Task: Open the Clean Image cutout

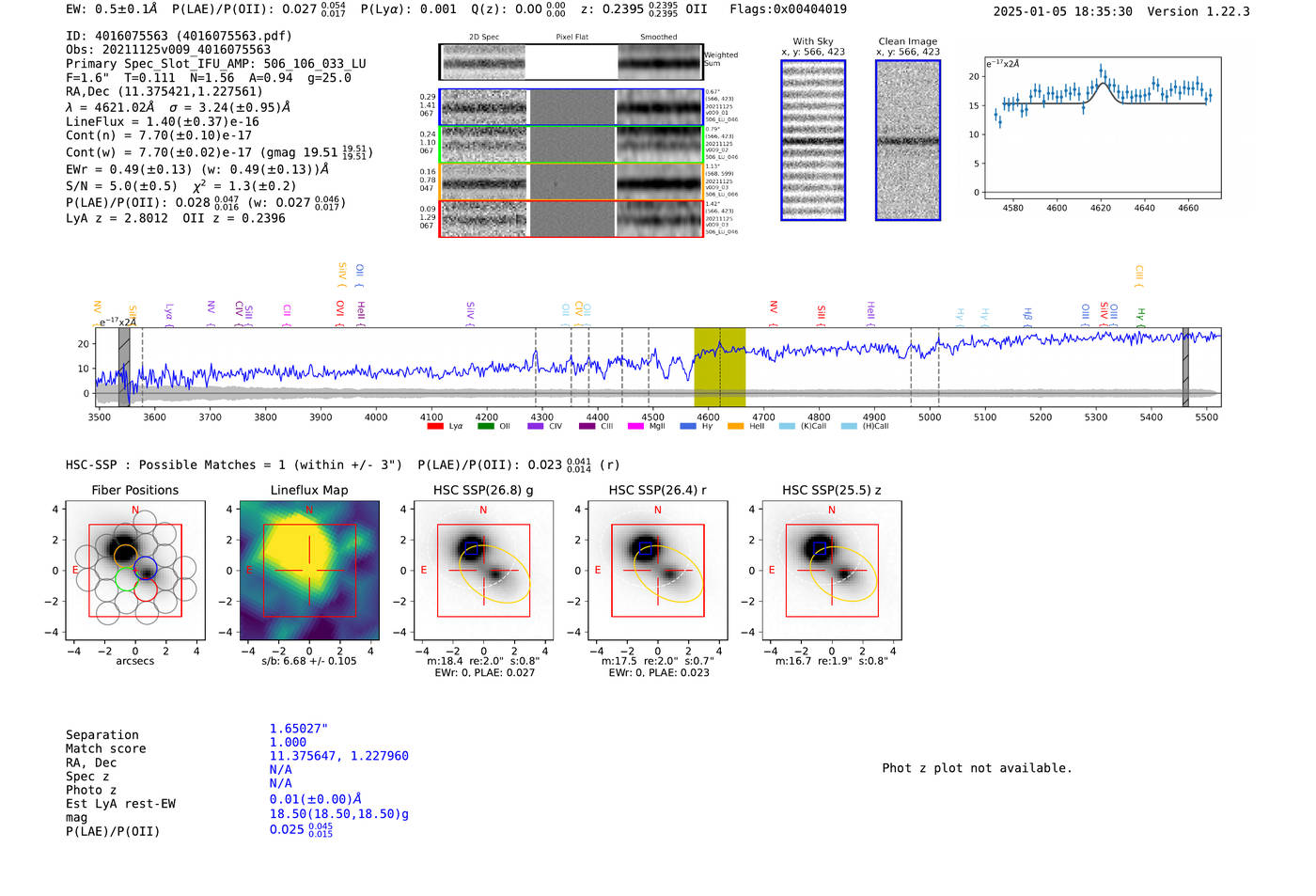Action: tap(908, 140)
